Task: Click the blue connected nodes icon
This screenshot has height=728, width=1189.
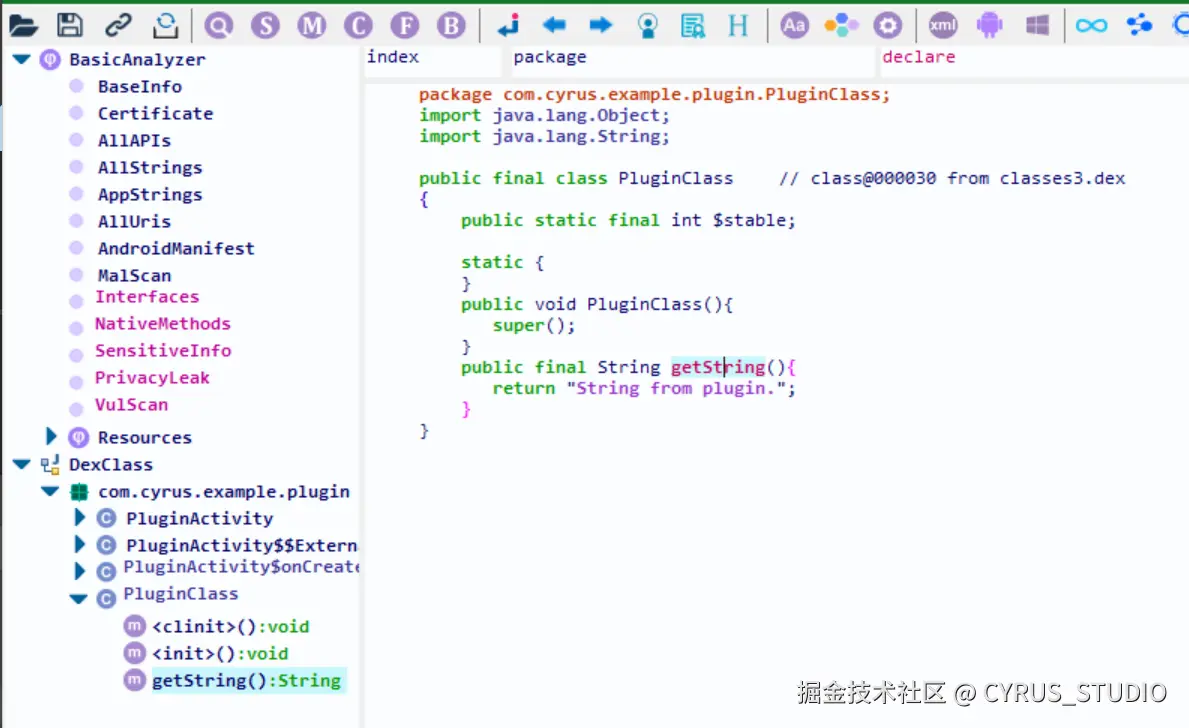Action: (x=1139, y=25)
